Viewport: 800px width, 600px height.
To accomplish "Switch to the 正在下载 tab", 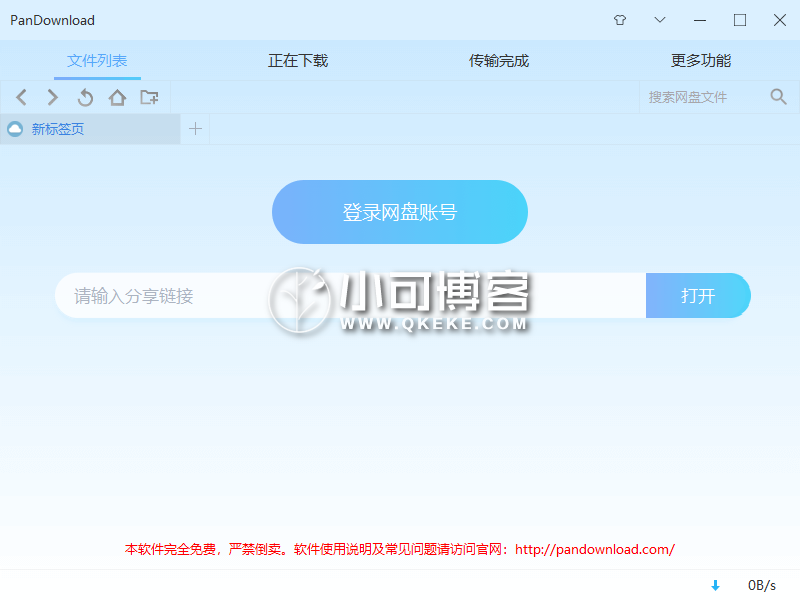I will [298, 61].
